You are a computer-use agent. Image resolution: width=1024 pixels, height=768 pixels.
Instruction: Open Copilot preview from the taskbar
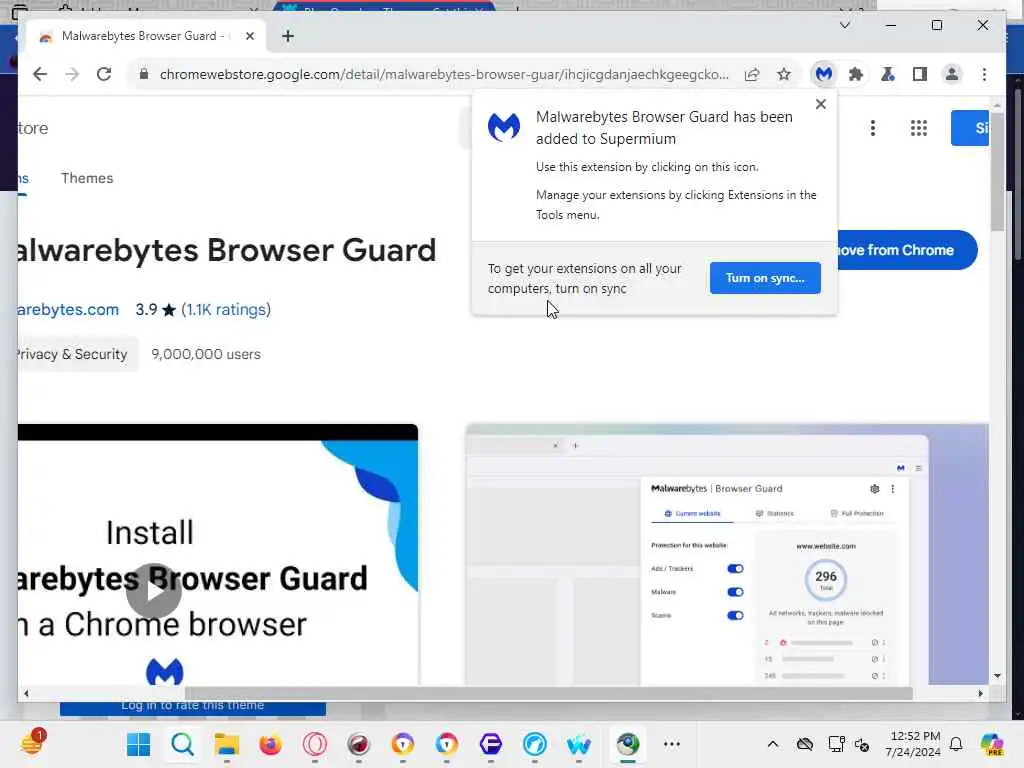click(x=992, y=744)
